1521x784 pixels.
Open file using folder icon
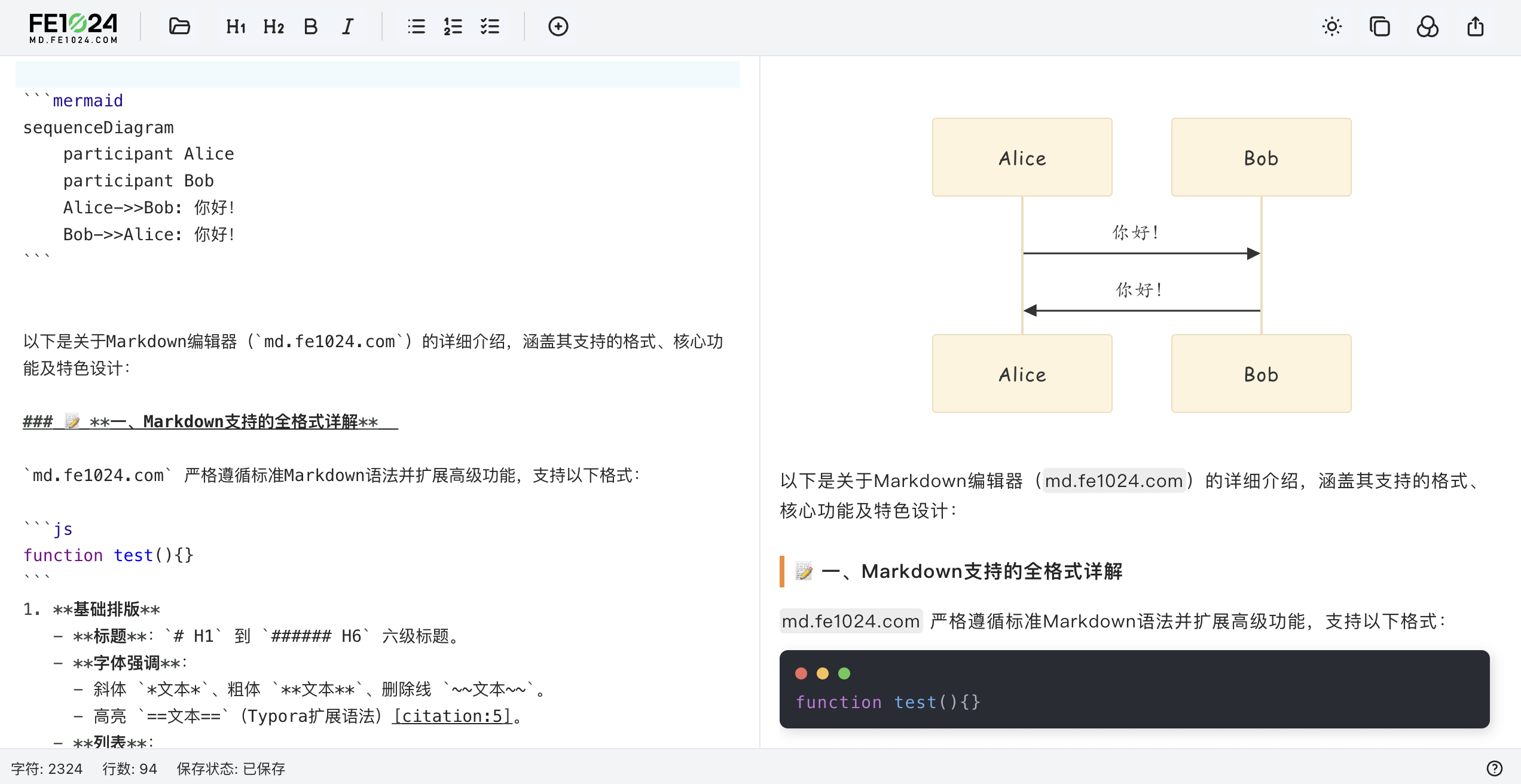pos(179,26)
